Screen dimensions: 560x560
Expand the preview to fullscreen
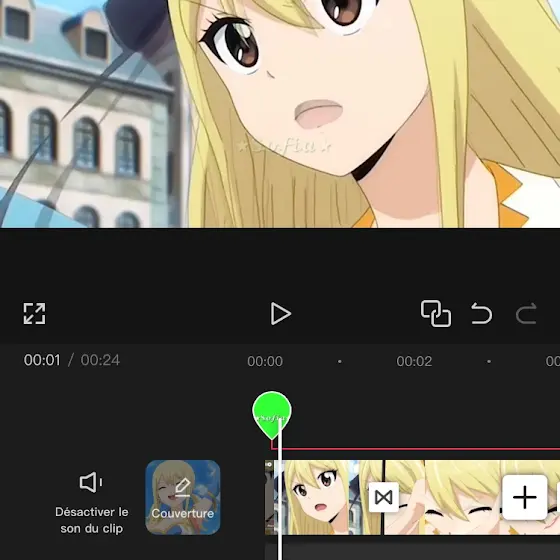34,314
